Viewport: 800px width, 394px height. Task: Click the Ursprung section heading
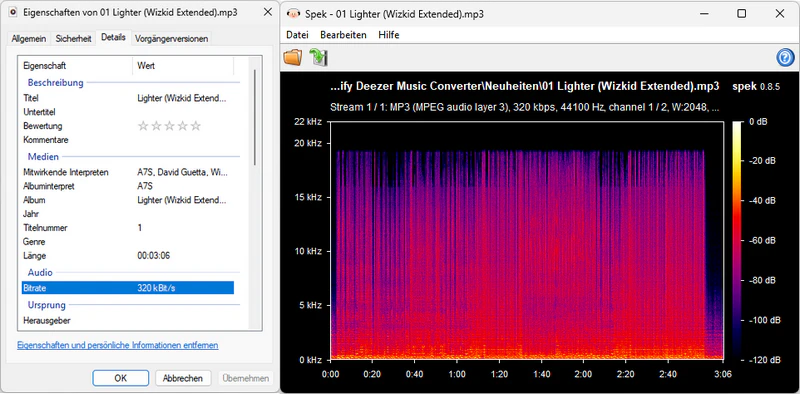(47, 305)
